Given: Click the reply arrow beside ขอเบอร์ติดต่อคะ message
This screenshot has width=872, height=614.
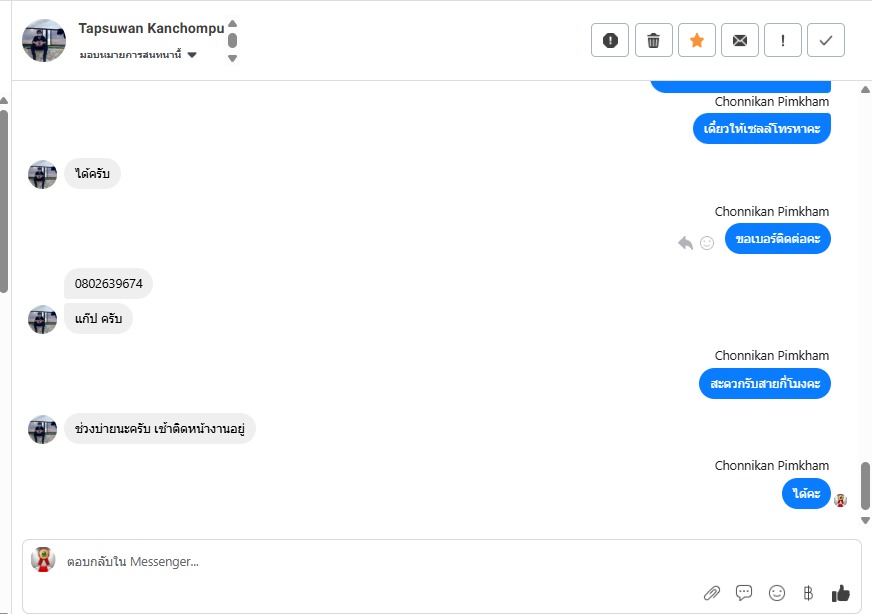Looking at the screenshot, I should [x=685, y=242].
